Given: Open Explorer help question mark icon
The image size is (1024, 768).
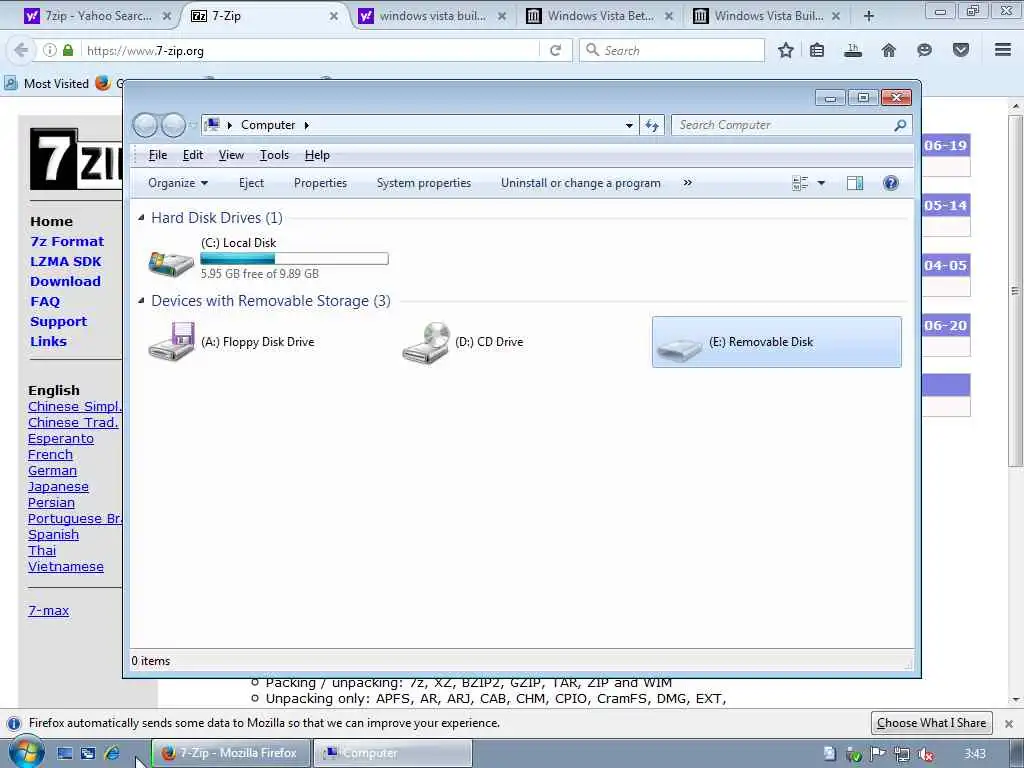Looking at the screenshot, I should (x=890, y=183).
